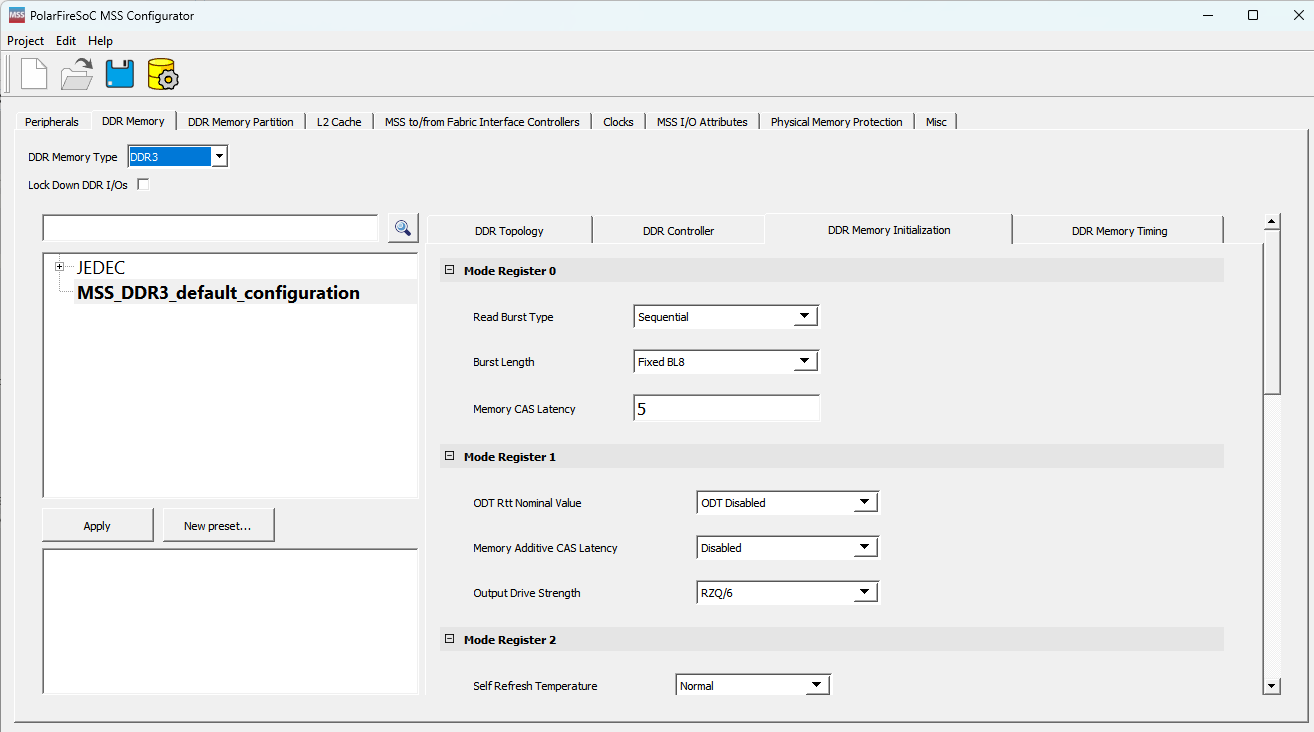Open the MSS I/O Attributes tab

tap(702, 122)
